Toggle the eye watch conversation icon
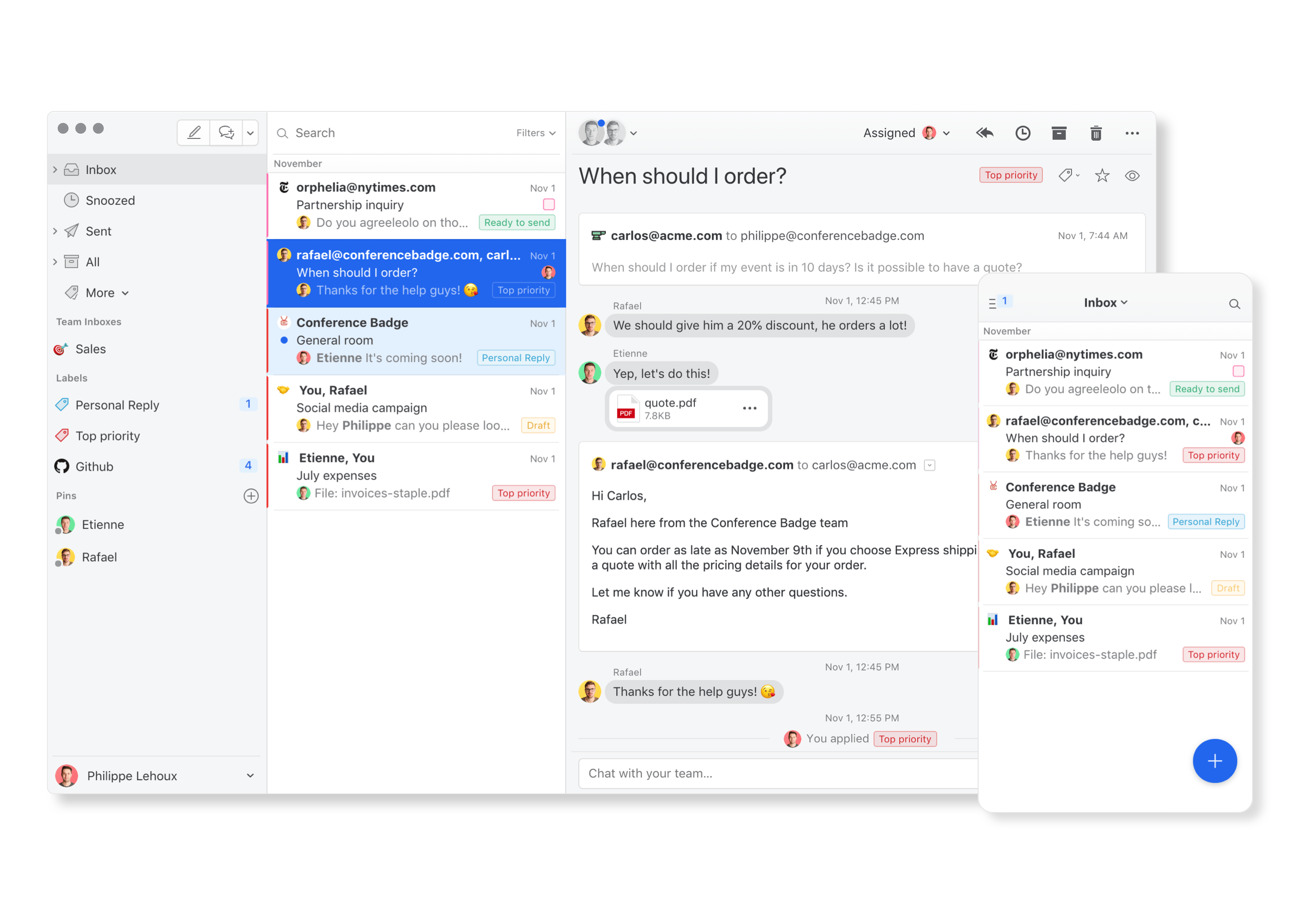Viewport: 1300px width, 924px height. (1132, 176)
